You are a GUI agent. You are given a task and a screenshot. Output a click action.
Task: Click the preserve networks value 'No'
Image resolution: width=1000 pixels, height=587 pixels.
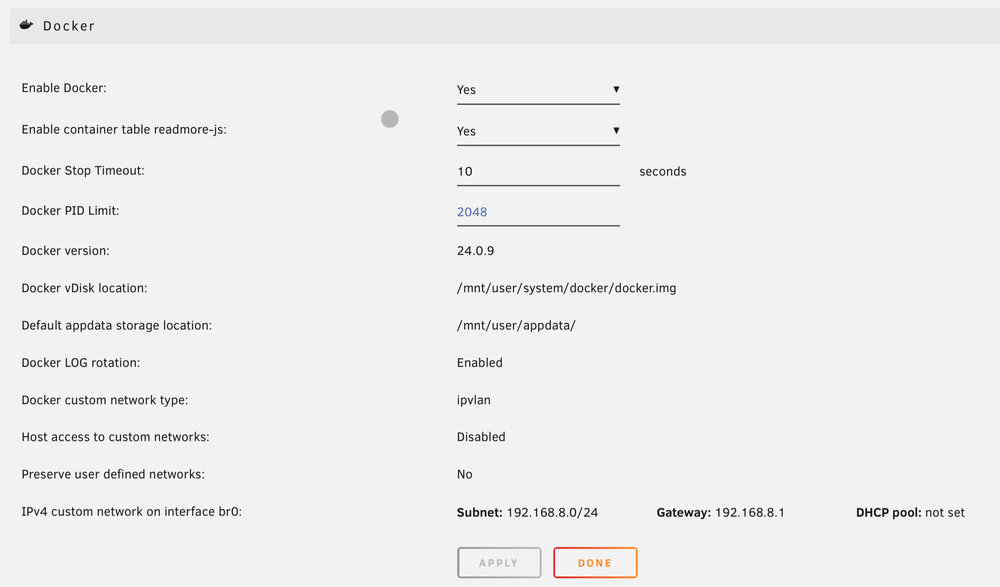464,474
